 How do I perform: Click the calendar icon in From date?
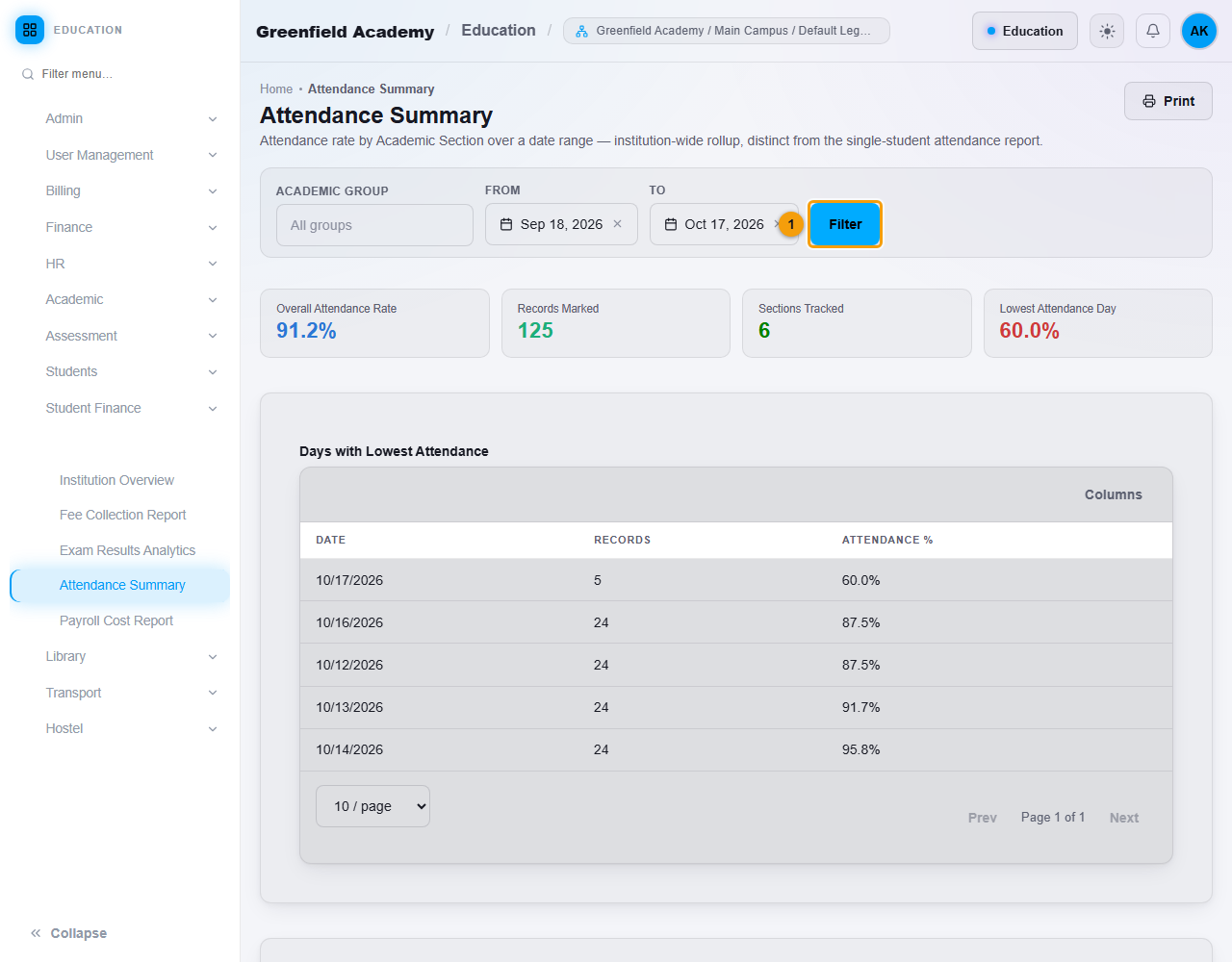coord(506,224)
